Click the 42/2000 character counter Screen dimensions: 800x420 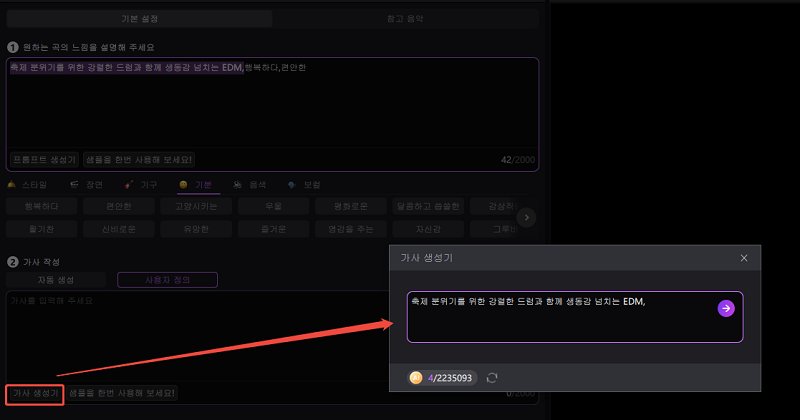pyautogui.click(x=518, y=160)
